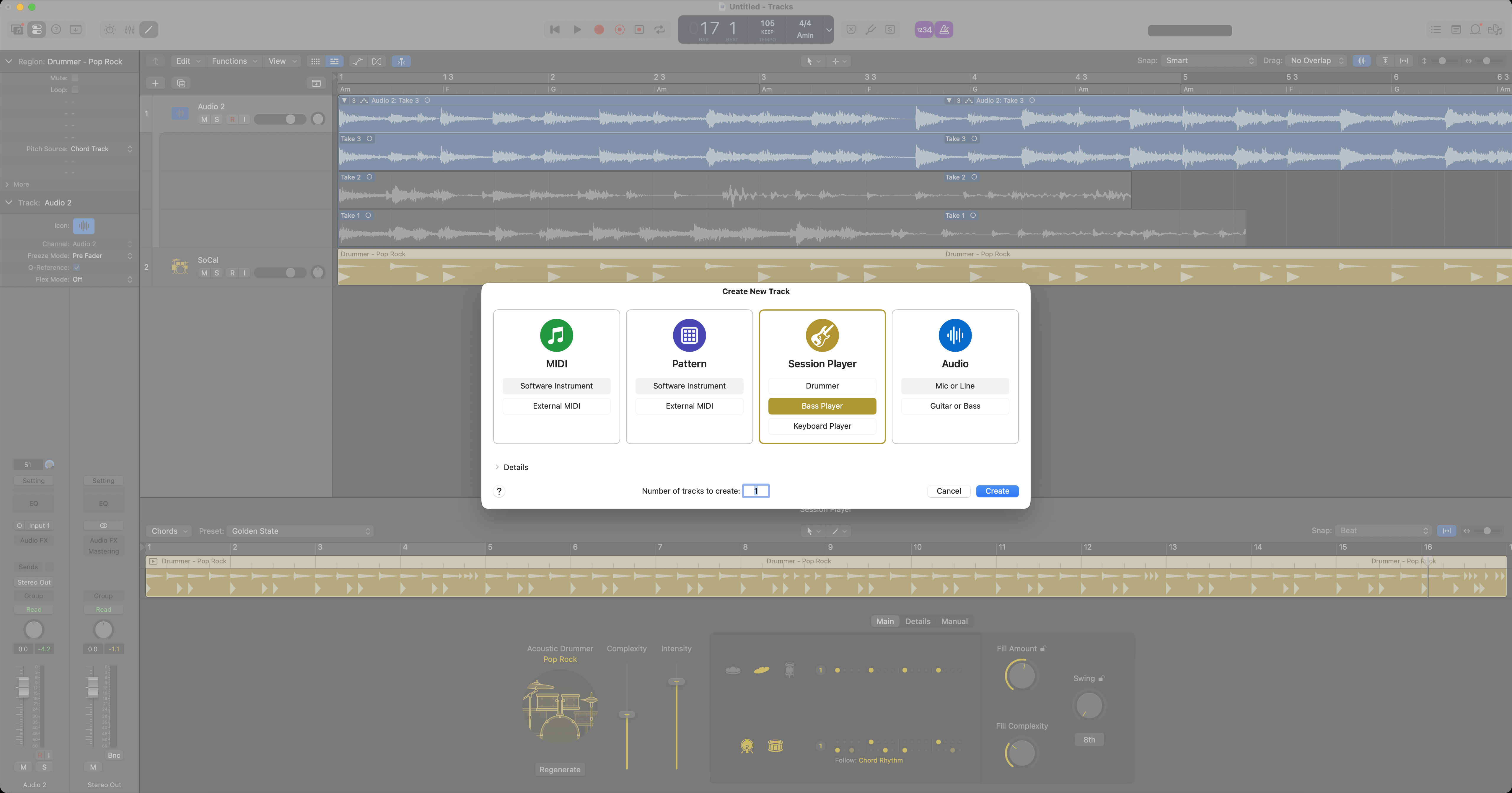Click the Create button
Image resolution: width=1512 pixels, height=793 pixels.
click(997, 491)
